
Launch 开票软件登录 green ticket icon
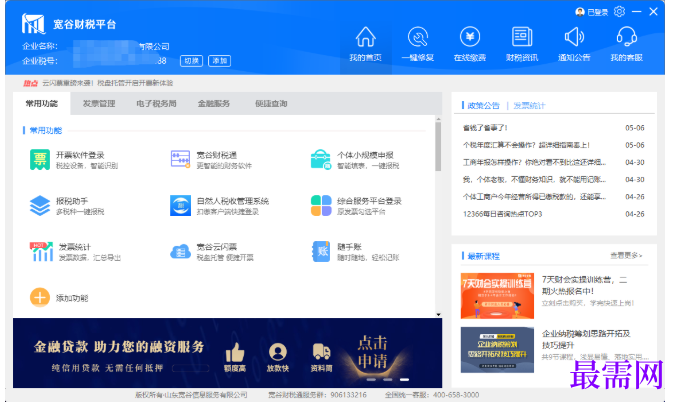click(x=40, y=162)
